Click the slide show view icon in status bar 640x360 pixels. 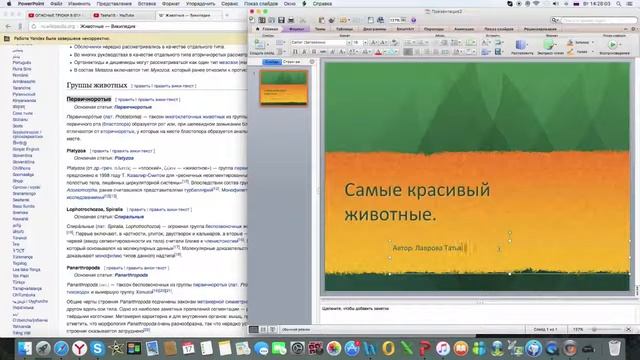pyautogui.click(x=273, y=329)
